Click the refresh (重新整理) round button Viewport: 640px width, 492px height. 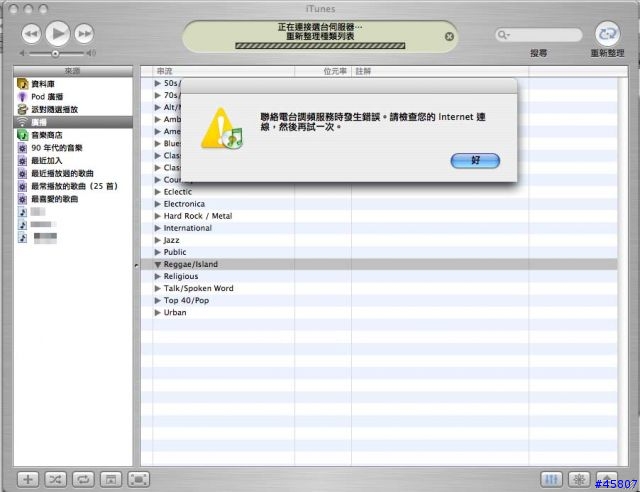[607, 33]
